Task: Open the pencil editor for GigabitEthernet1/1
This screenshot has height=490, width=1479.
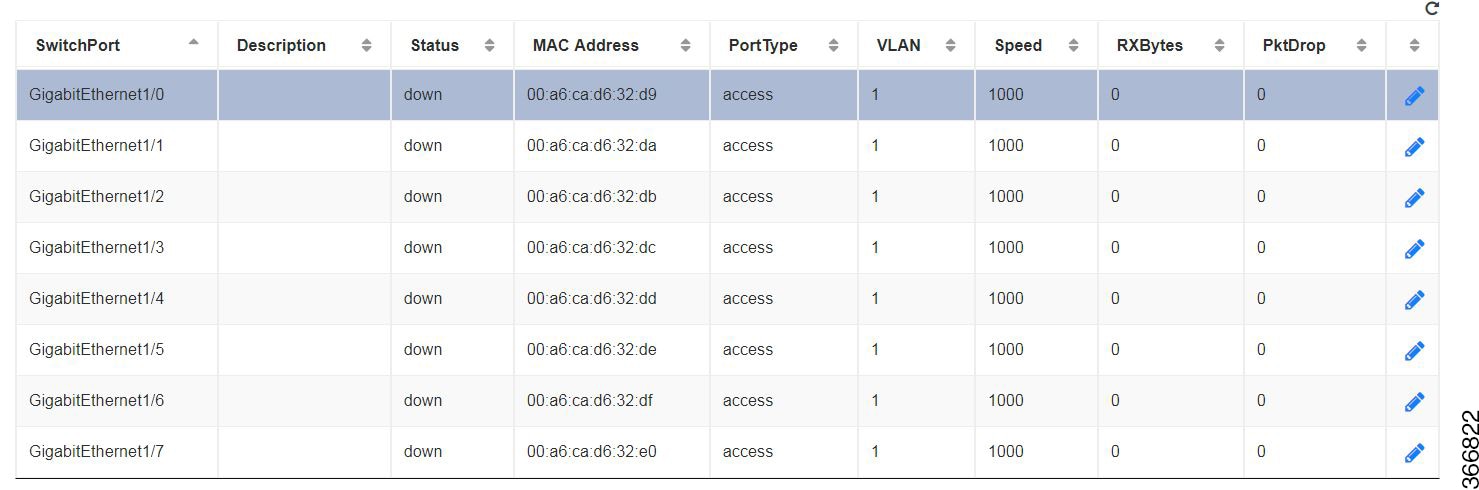Action: pos(1414,147)
